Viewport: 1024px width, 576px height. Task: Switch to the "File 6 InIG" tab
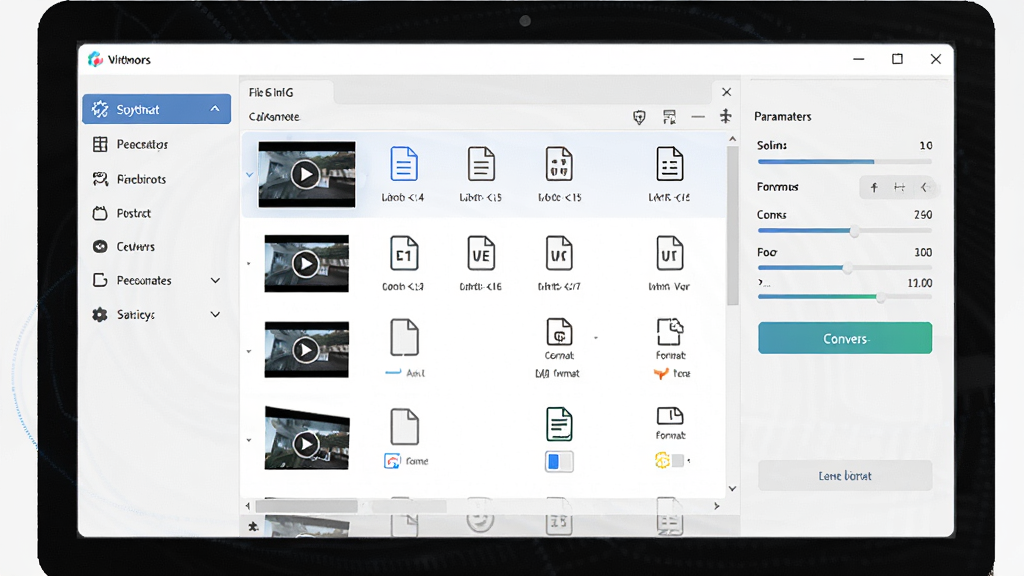(271, 93)
